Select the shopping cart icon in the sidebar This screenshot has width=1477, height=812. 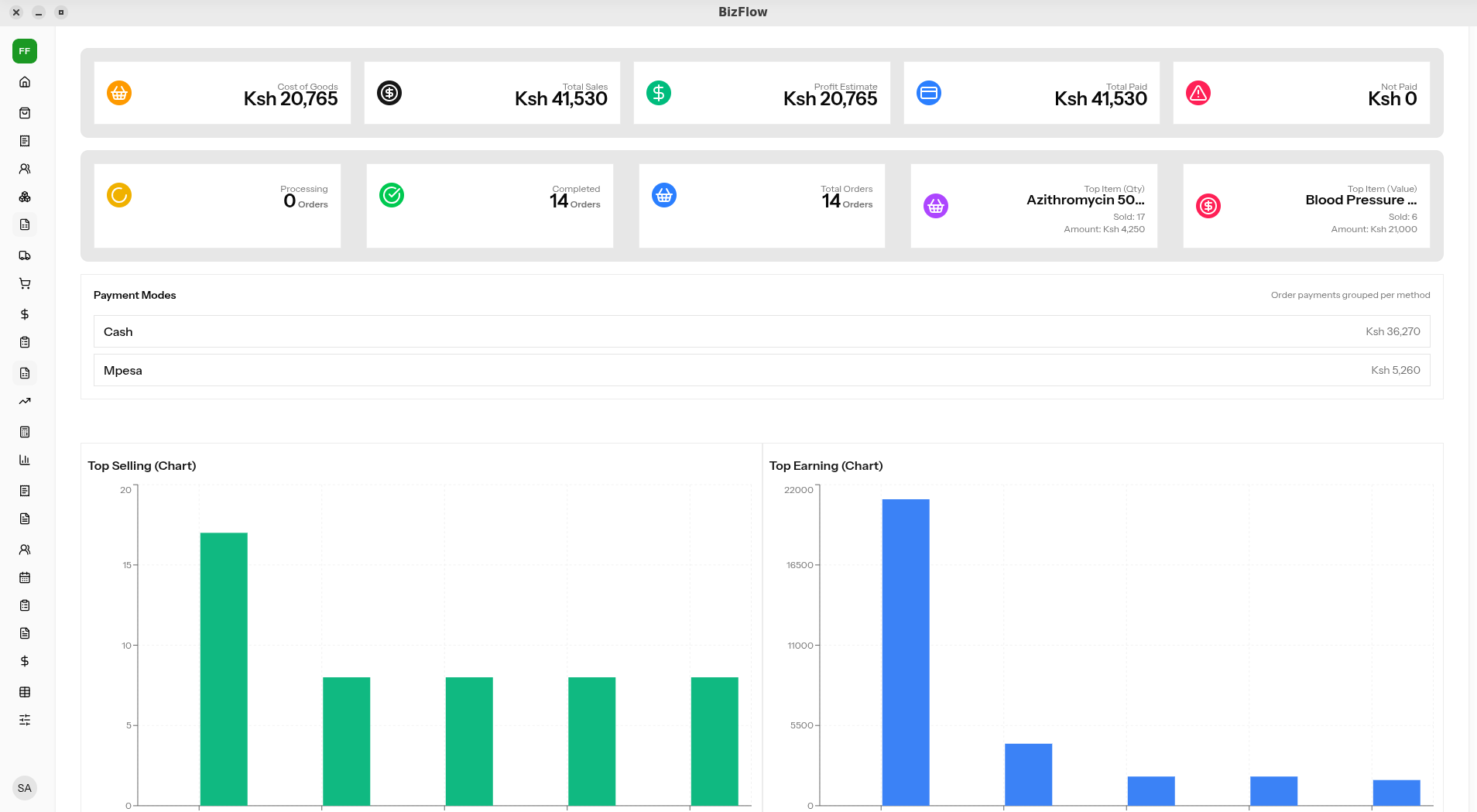pyautogui.click(x=25, y=283)
